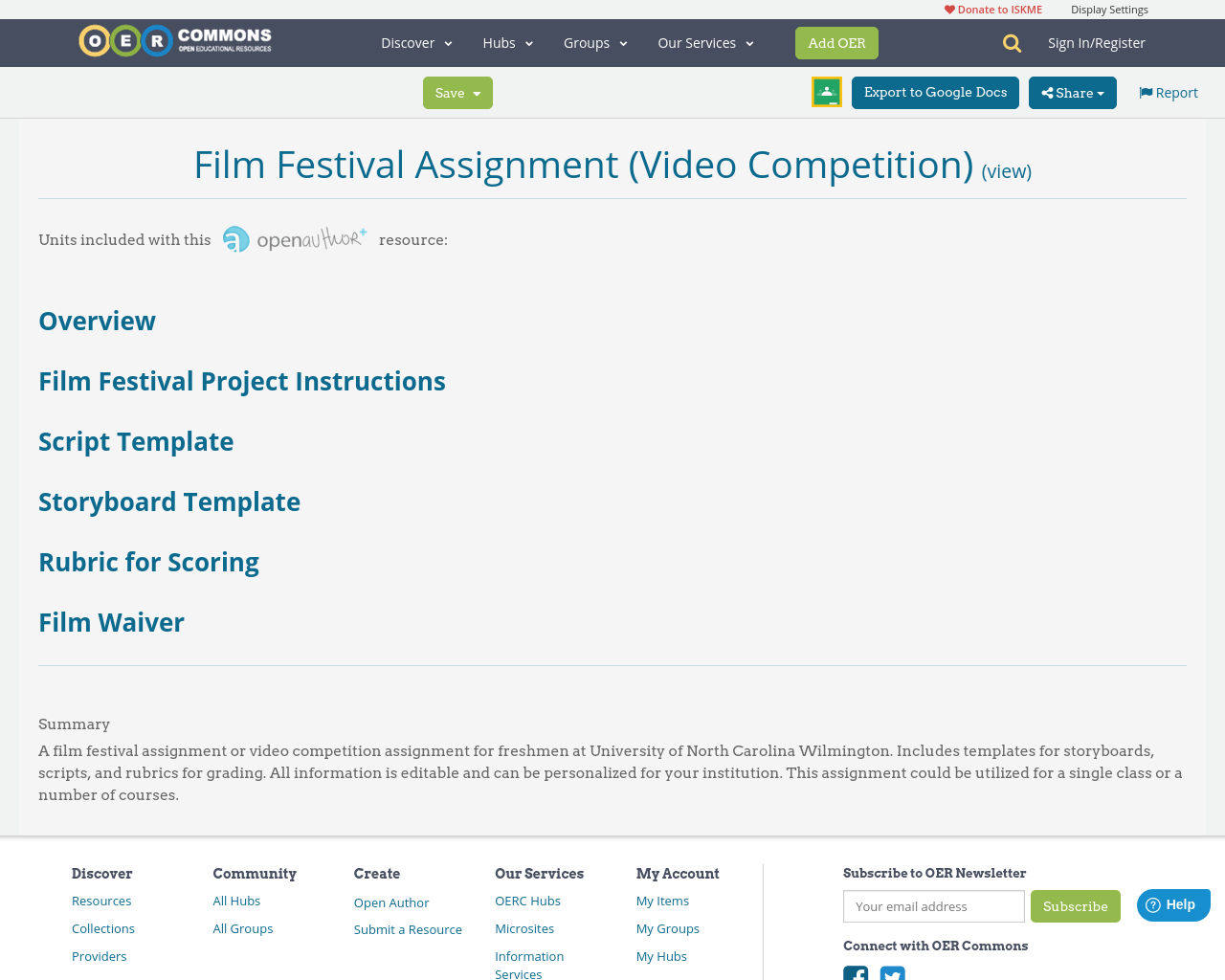
Task: Open the Share dropdown
Action: (x=1071, y=92)
